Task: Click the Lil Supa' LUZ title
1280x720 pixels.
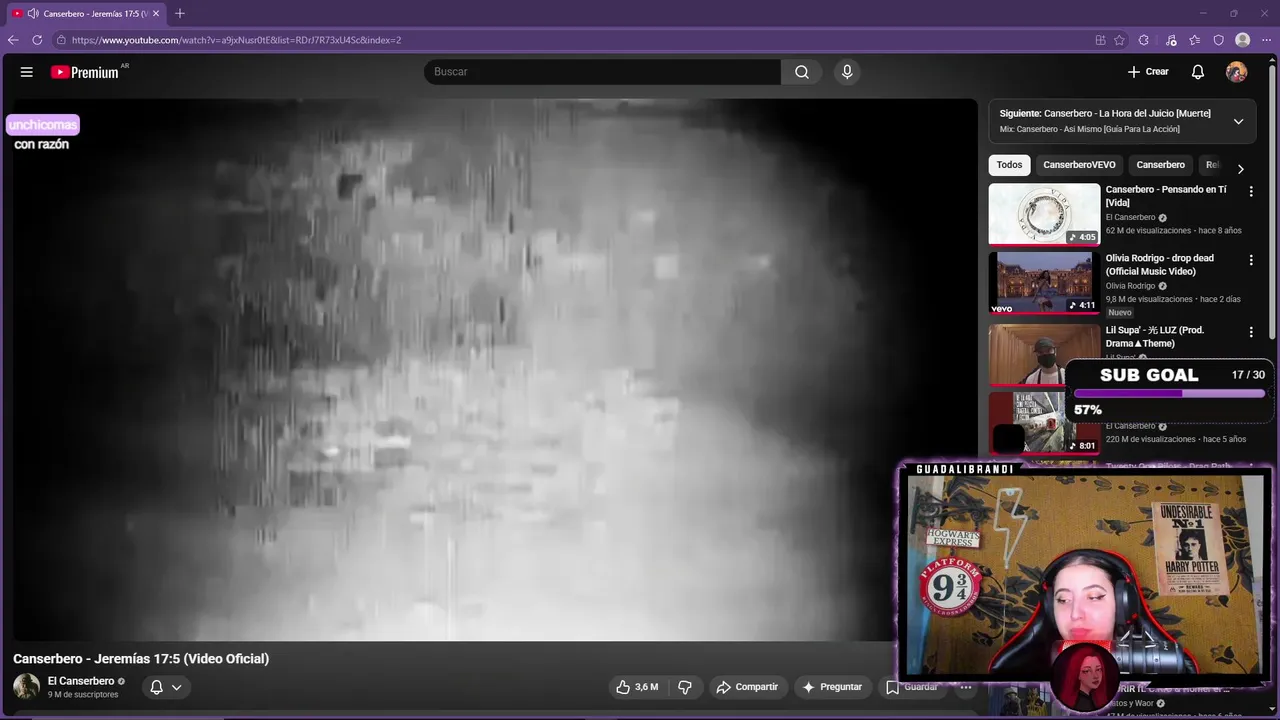Action: coord(1155,337)
